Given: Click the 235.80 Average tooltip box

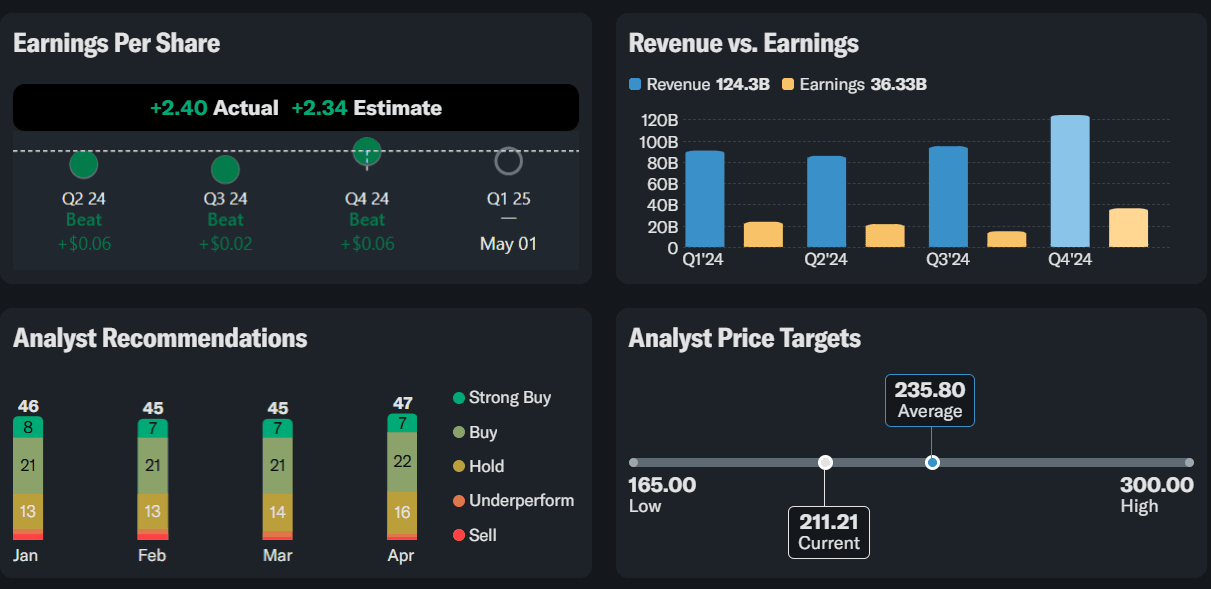Looking at the screenshot, I should [x=930, y=400].
